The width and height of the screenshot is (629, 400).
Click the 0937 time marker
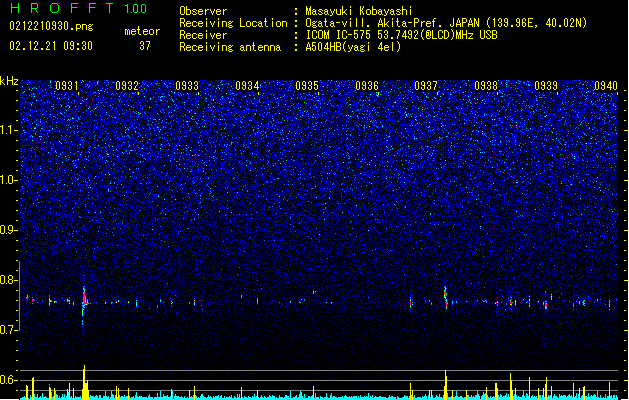coord(426,86)
